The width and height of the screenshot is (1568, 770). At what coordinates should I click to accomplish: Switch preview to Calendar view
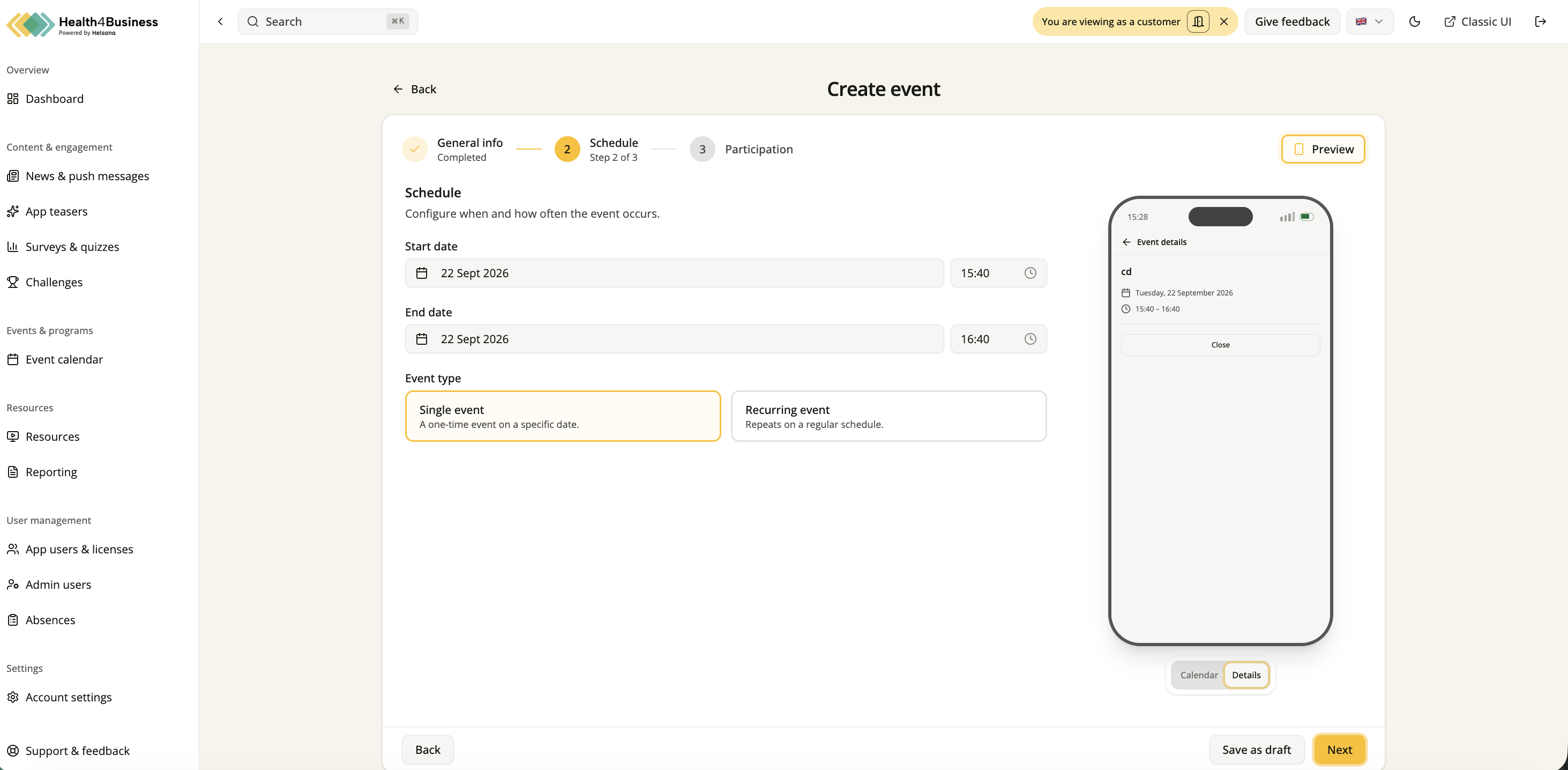click(x=1199, y=675)
